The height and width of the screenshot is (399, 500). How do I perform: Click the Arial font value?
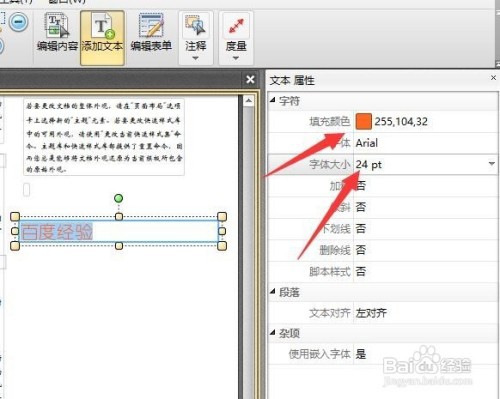point(367,143)
